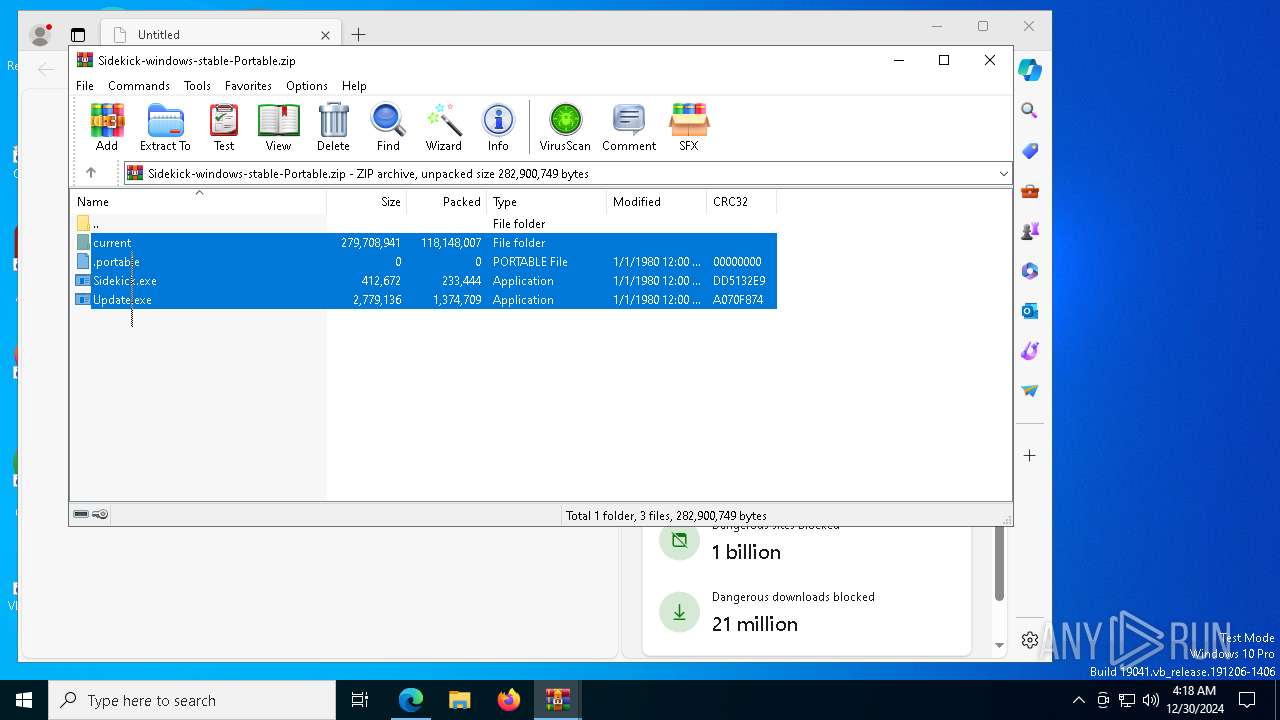Click the Edge profile avatar icon
Viewport: 1280px width, 720px height.
point(41,35)
